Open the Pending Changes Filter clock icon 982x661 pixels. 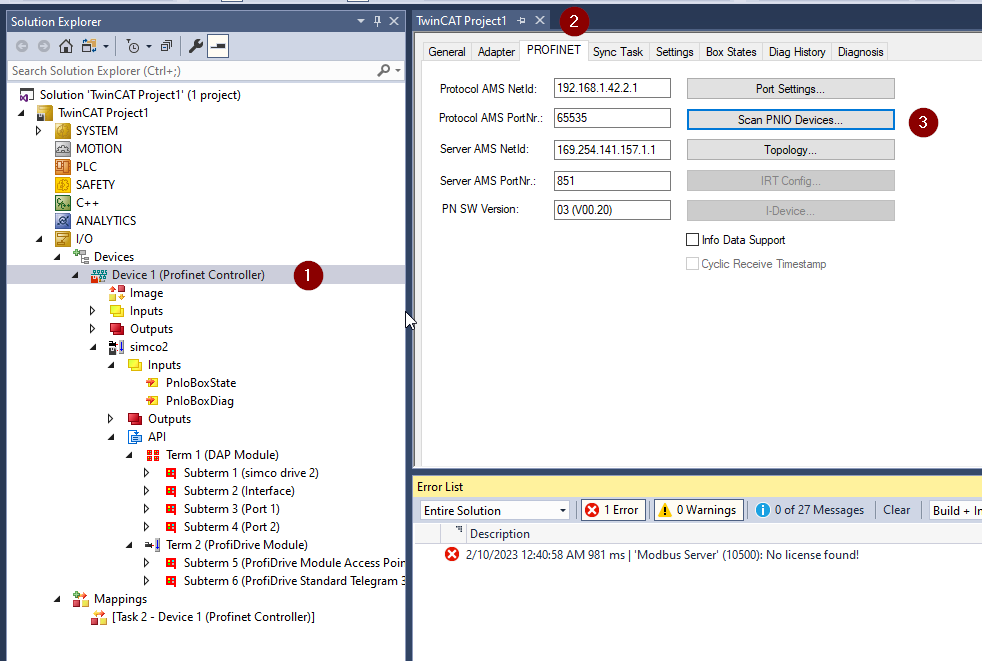click(x=133, y=46)
